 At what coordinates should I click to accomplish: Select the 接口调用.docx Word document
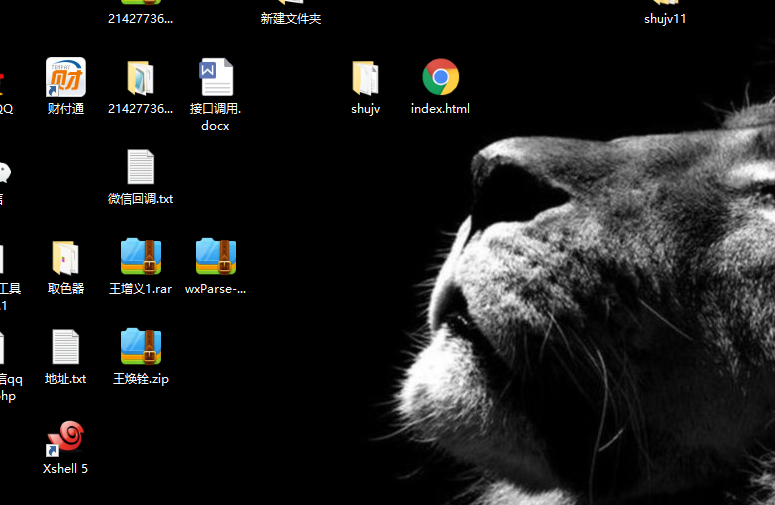[x=215, y=78]
